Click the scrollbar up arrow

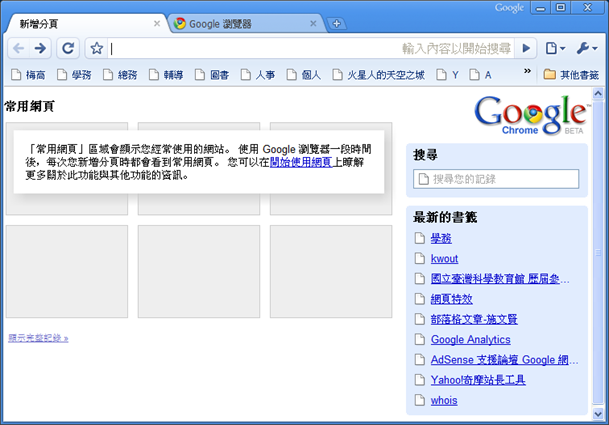tap(598, 94)
